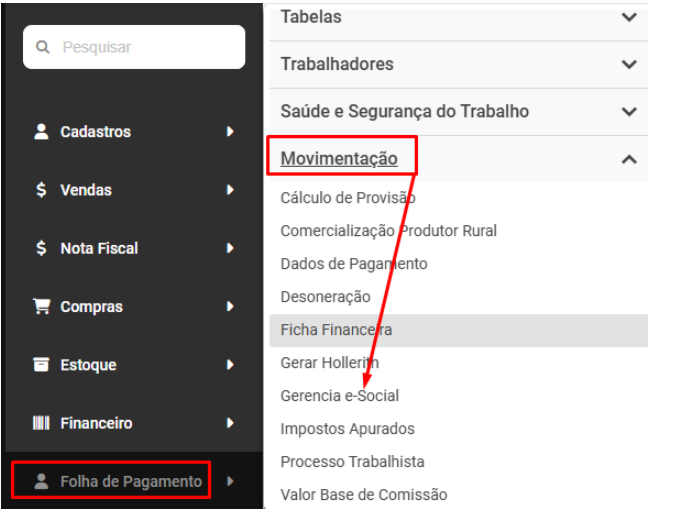
Task: Click the Compras shopping cart icon
Action: (42, 307)
